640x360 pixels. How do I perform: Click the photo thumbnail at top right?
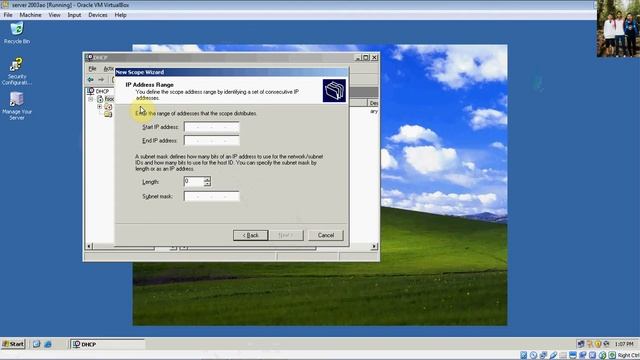(x=618, y=29)
